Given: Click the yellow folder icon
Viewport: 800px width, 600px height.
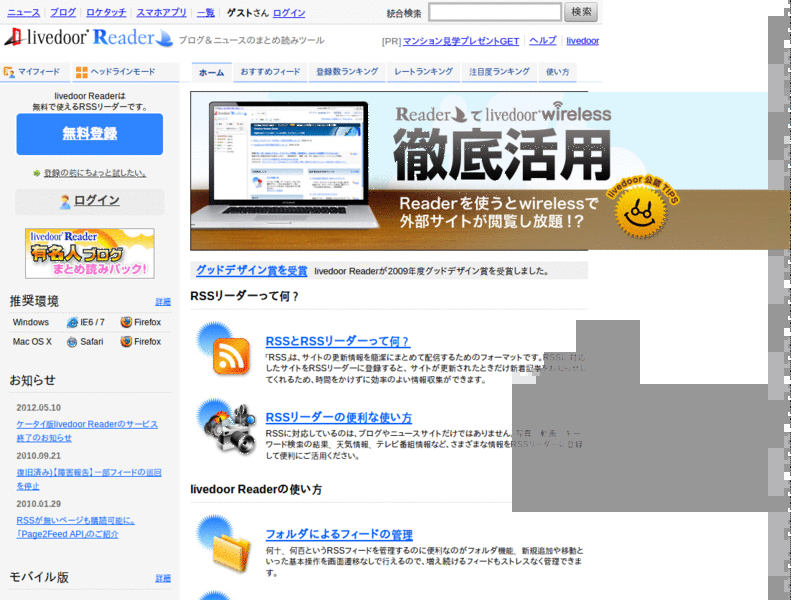Looking at the screenshot, I should (232, 552).
